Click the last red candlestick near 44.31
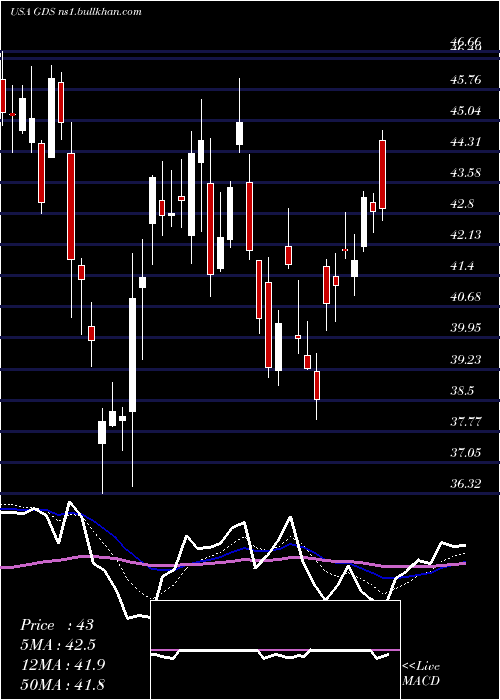 [x=383, y=175]
